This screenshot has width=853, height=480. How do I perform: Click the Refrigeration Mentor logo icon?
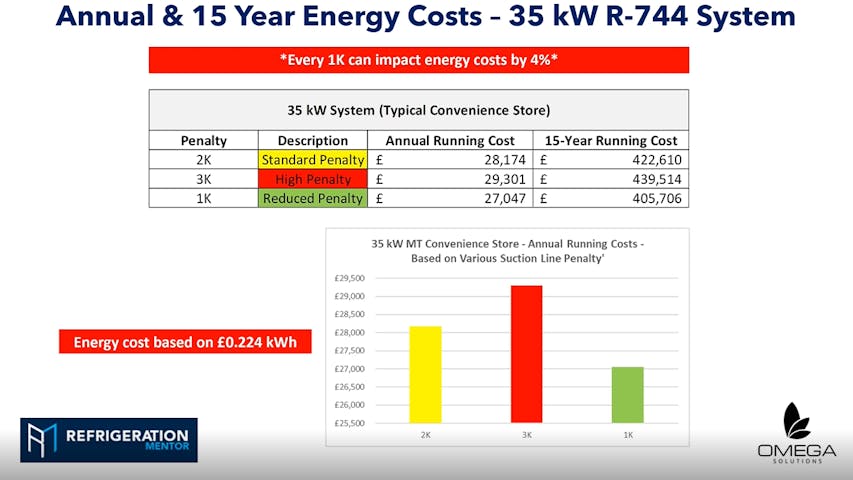pyautogui.click(x=42, y=440)
